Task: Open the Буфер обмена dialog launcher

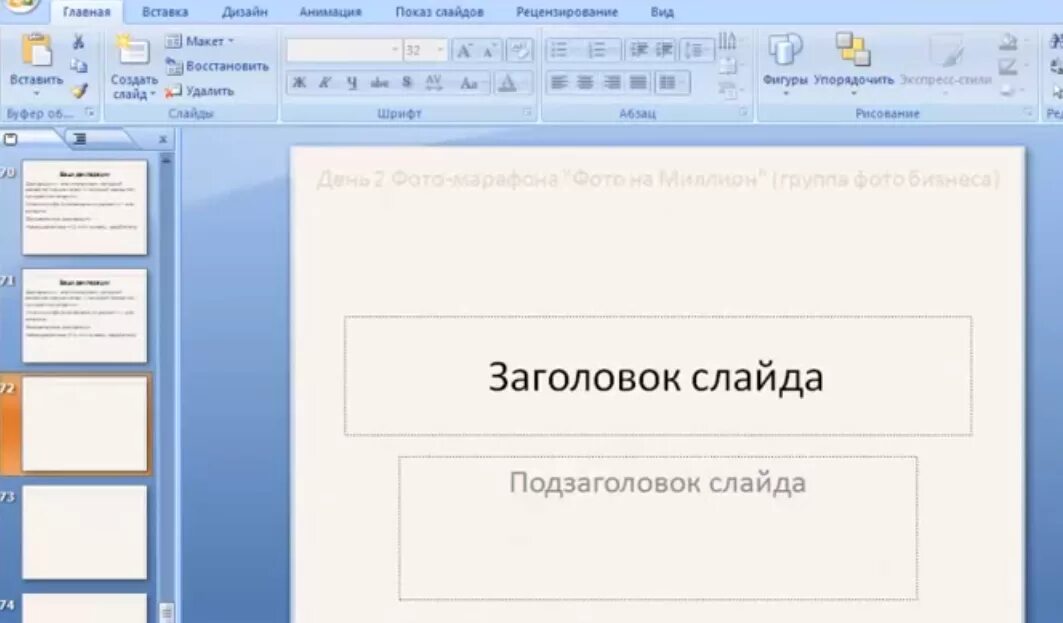Action: click(89, 113)
